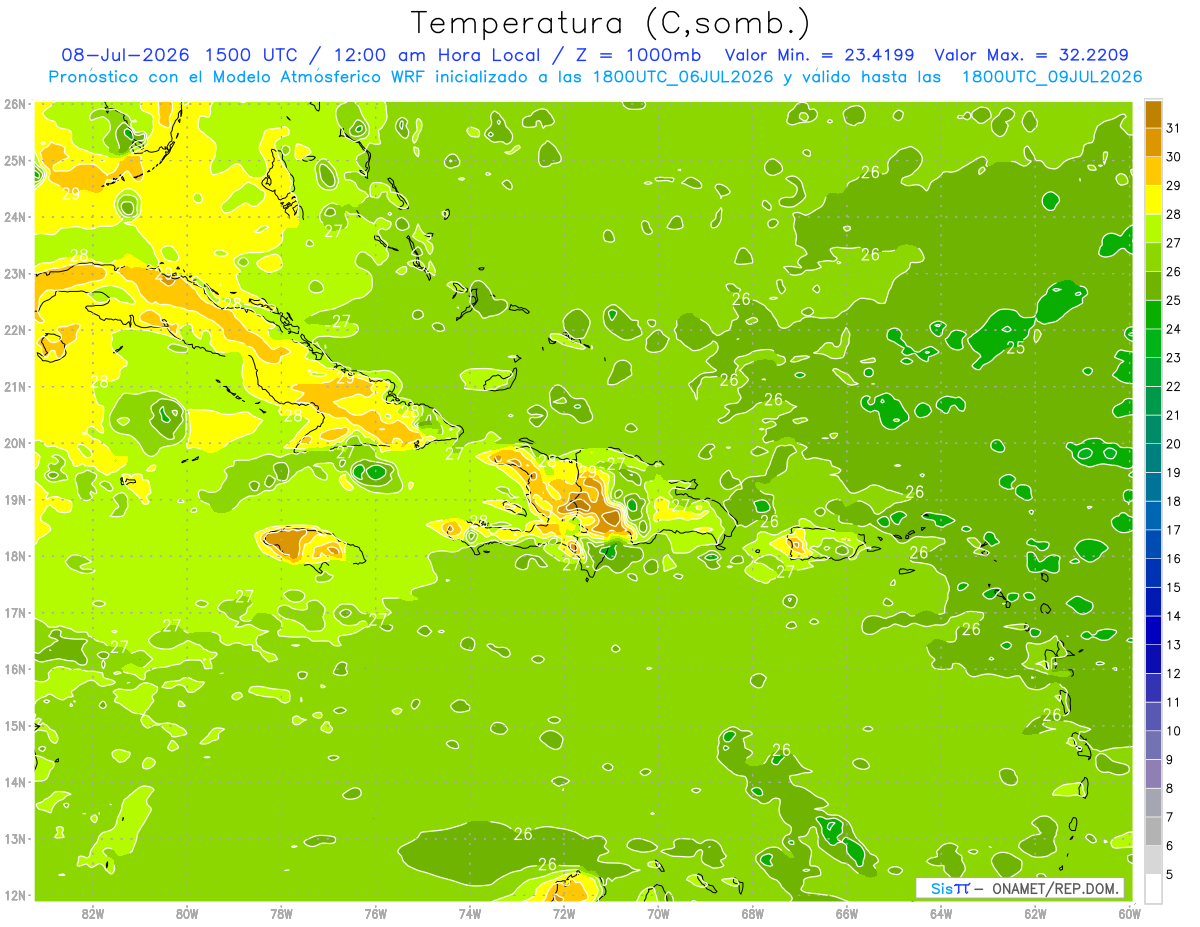This screenshot has width=1200, height=927.
Task: Click the latitude axis label '26N'
Action: 14,104
